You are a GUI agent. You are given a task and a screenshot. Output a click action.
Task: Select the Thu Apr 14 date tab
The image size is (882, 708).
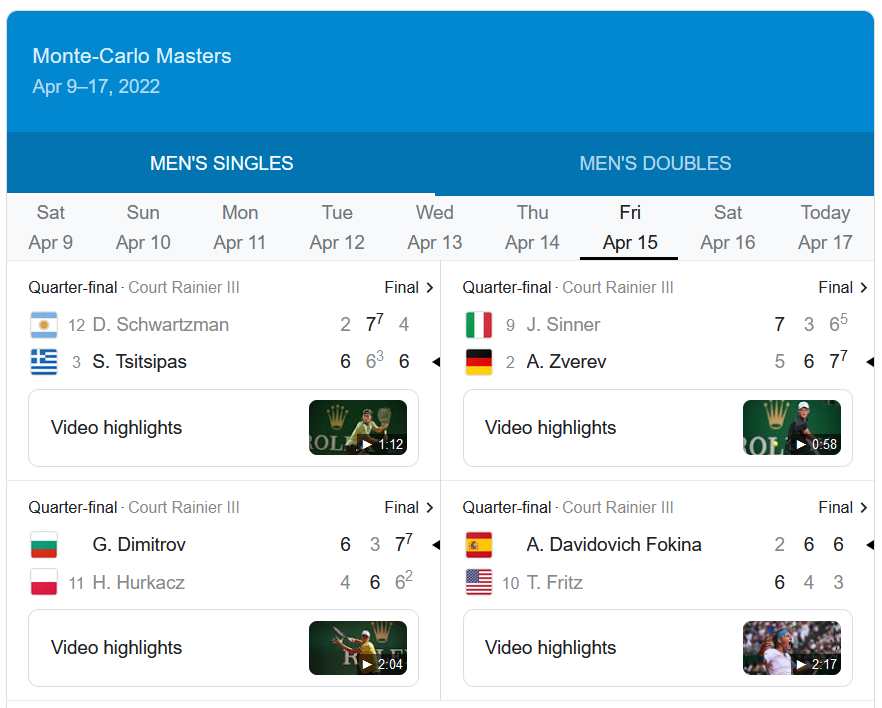coord(532,227)
